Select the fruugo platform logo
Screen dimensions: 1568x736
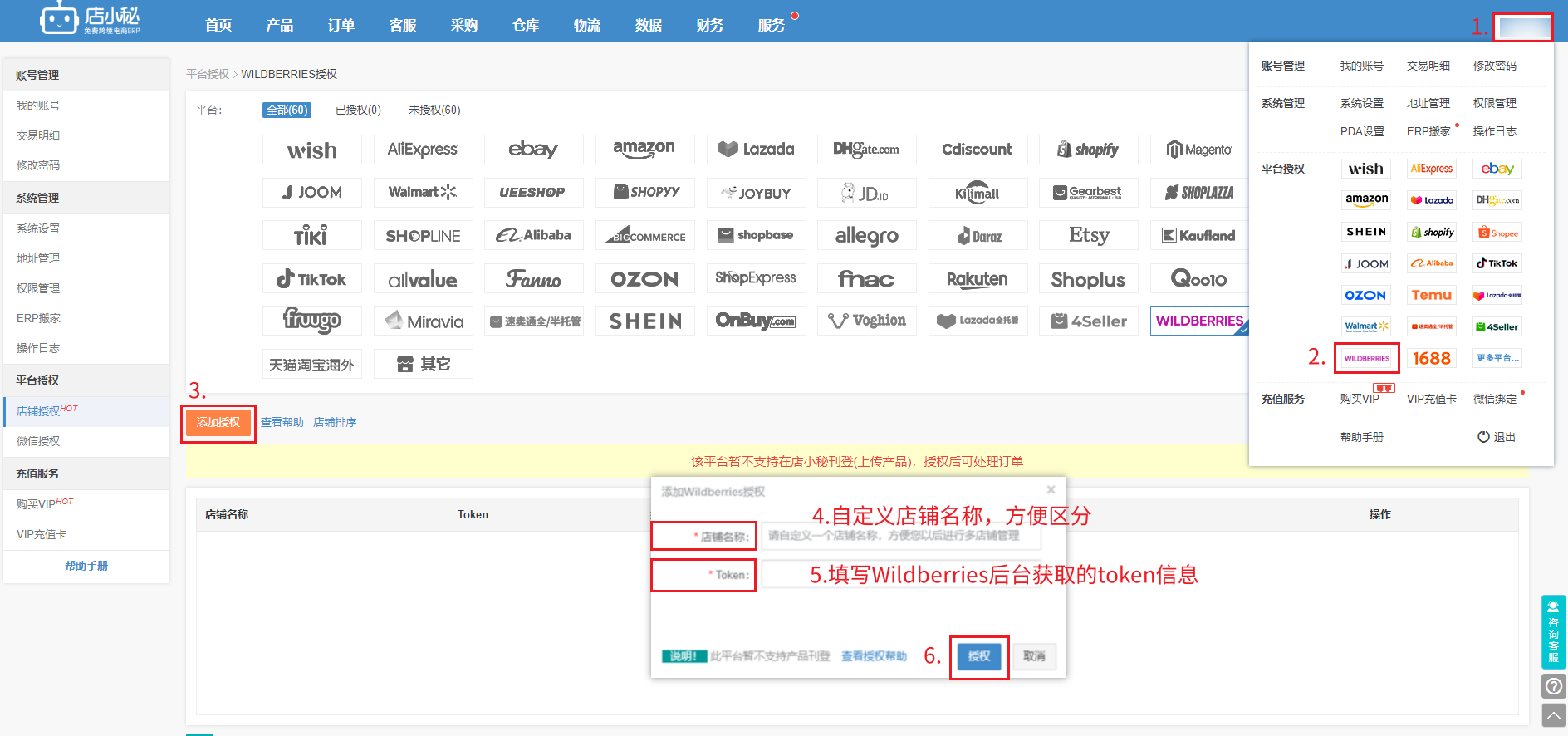pos(312,321)
